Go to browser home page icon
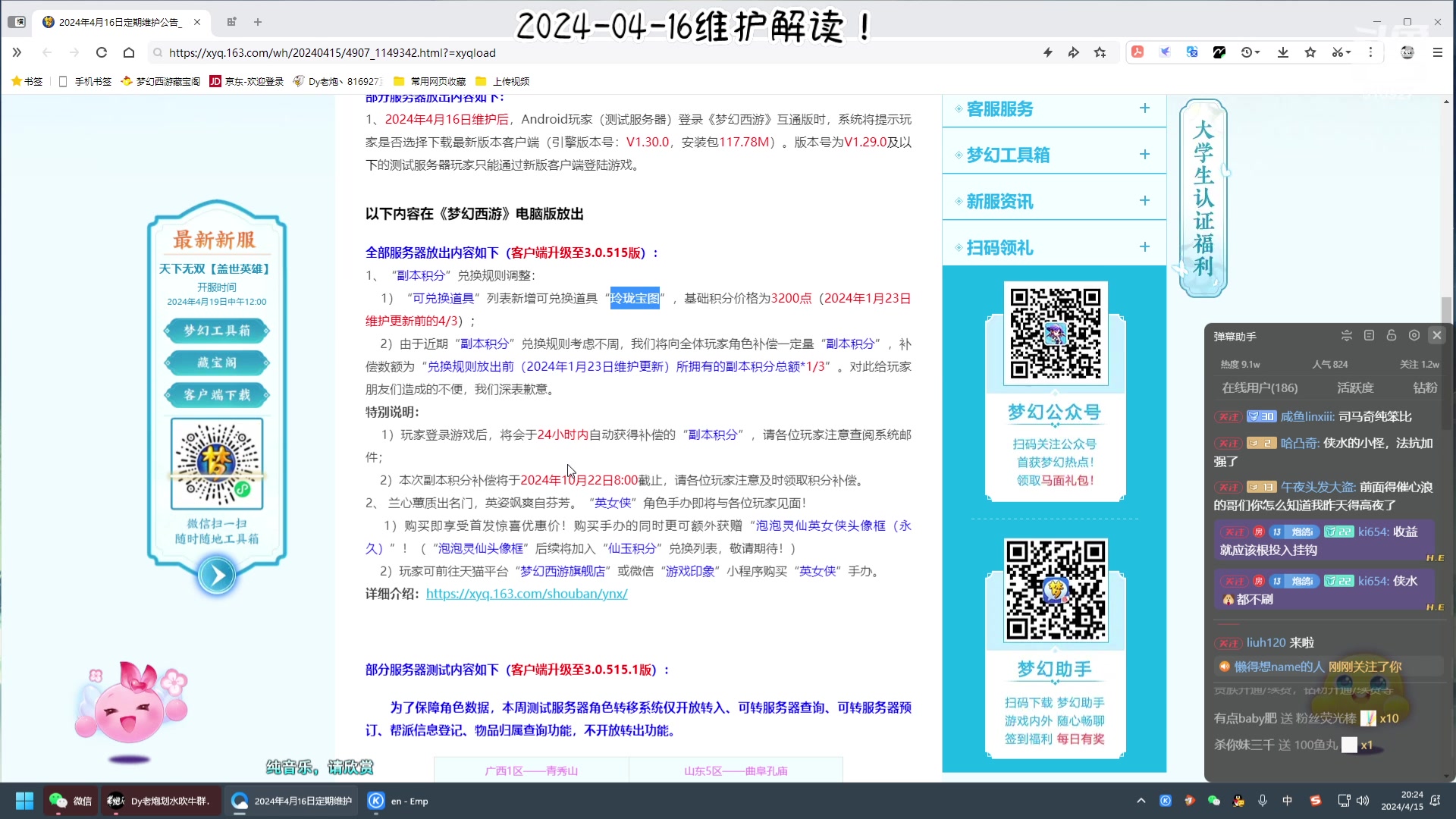 pyautogui.click(x=129, y=52)
